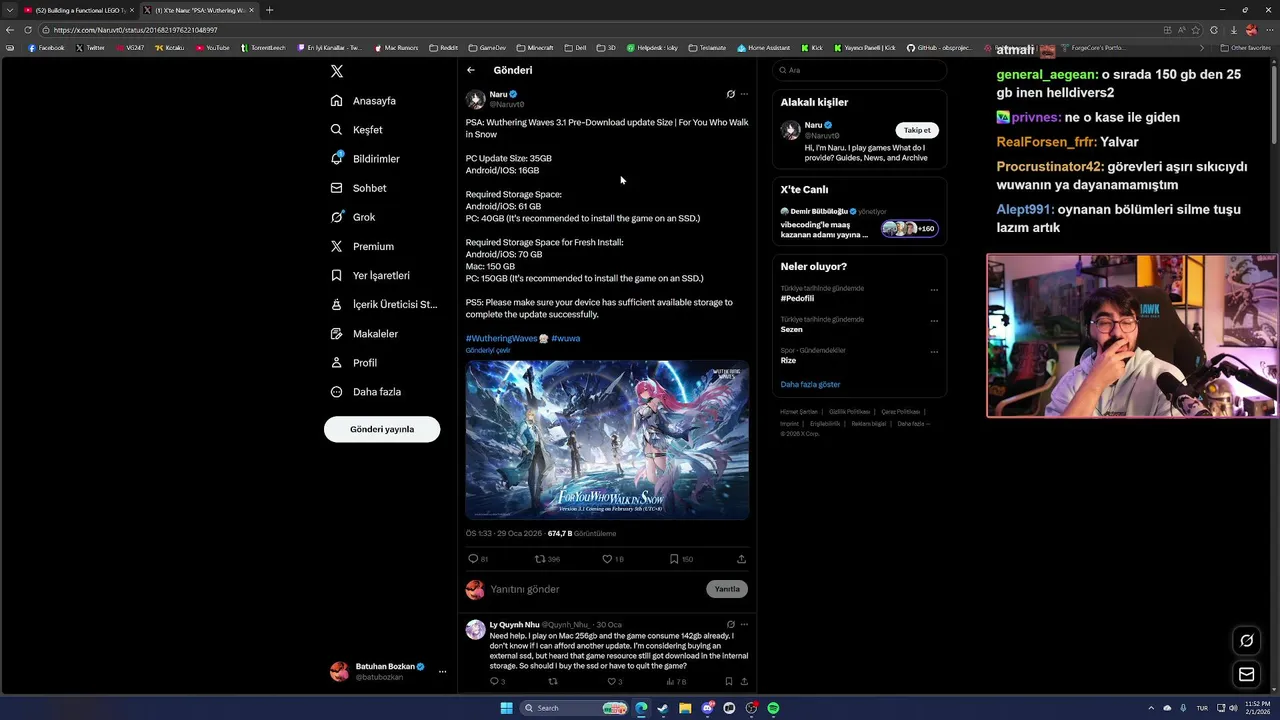The image size is (1280, 720).
Task: Open the #Pedofili trending topic
Action: pos(797,298)
